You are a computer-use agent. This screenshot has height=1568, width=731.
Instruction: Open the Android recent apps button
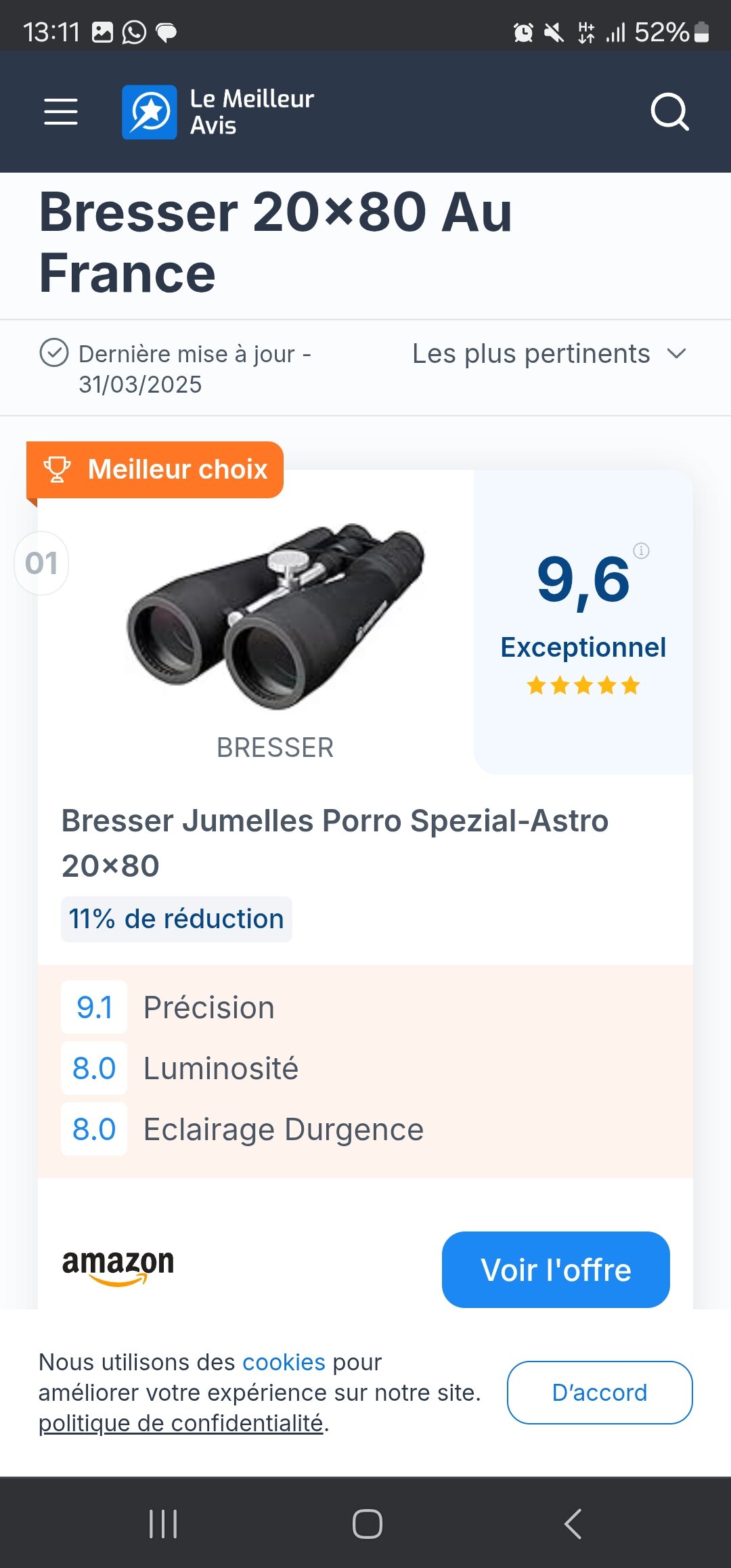click(163, 1524)
